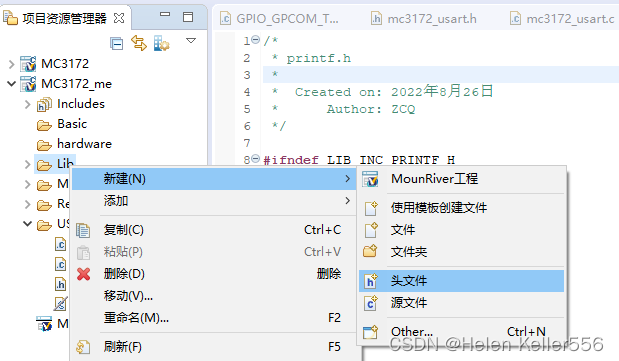Click the '#ifndef LIB_INC_PRINTF_H' line
Screen dimensions: 619x361
359,160
